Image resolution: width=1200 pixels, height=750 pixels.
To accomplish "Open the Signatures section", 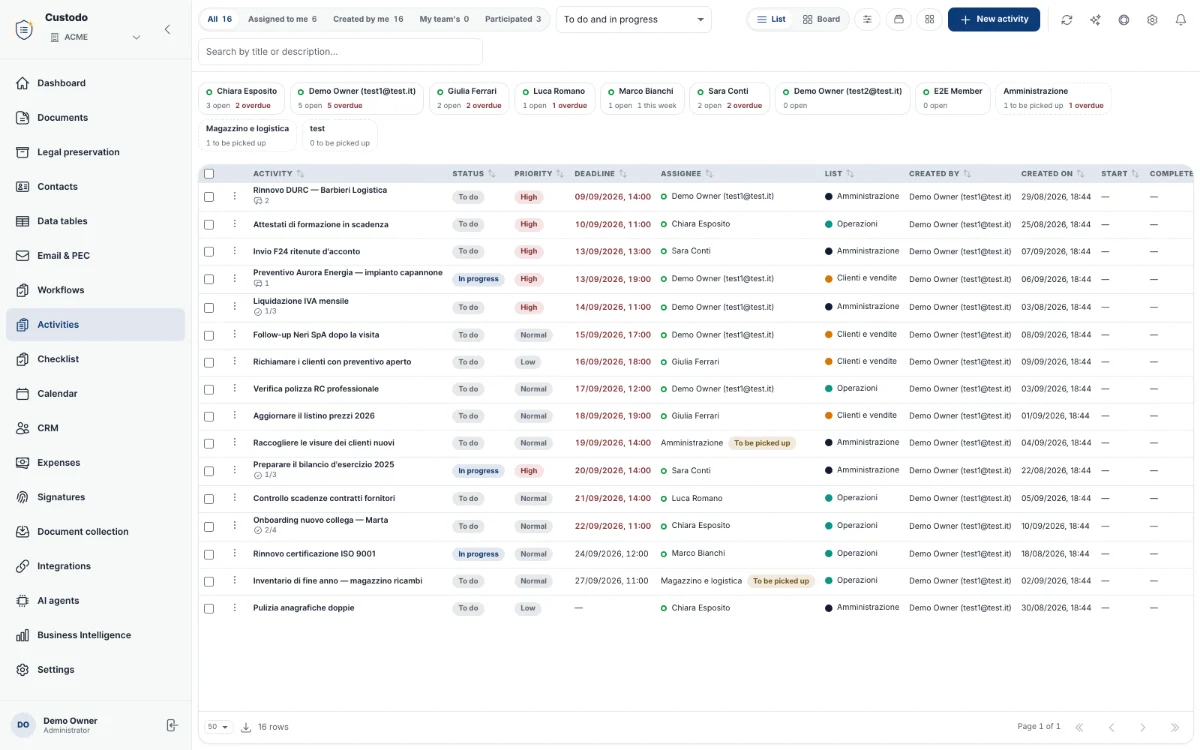I will click(x=95, y=497).
